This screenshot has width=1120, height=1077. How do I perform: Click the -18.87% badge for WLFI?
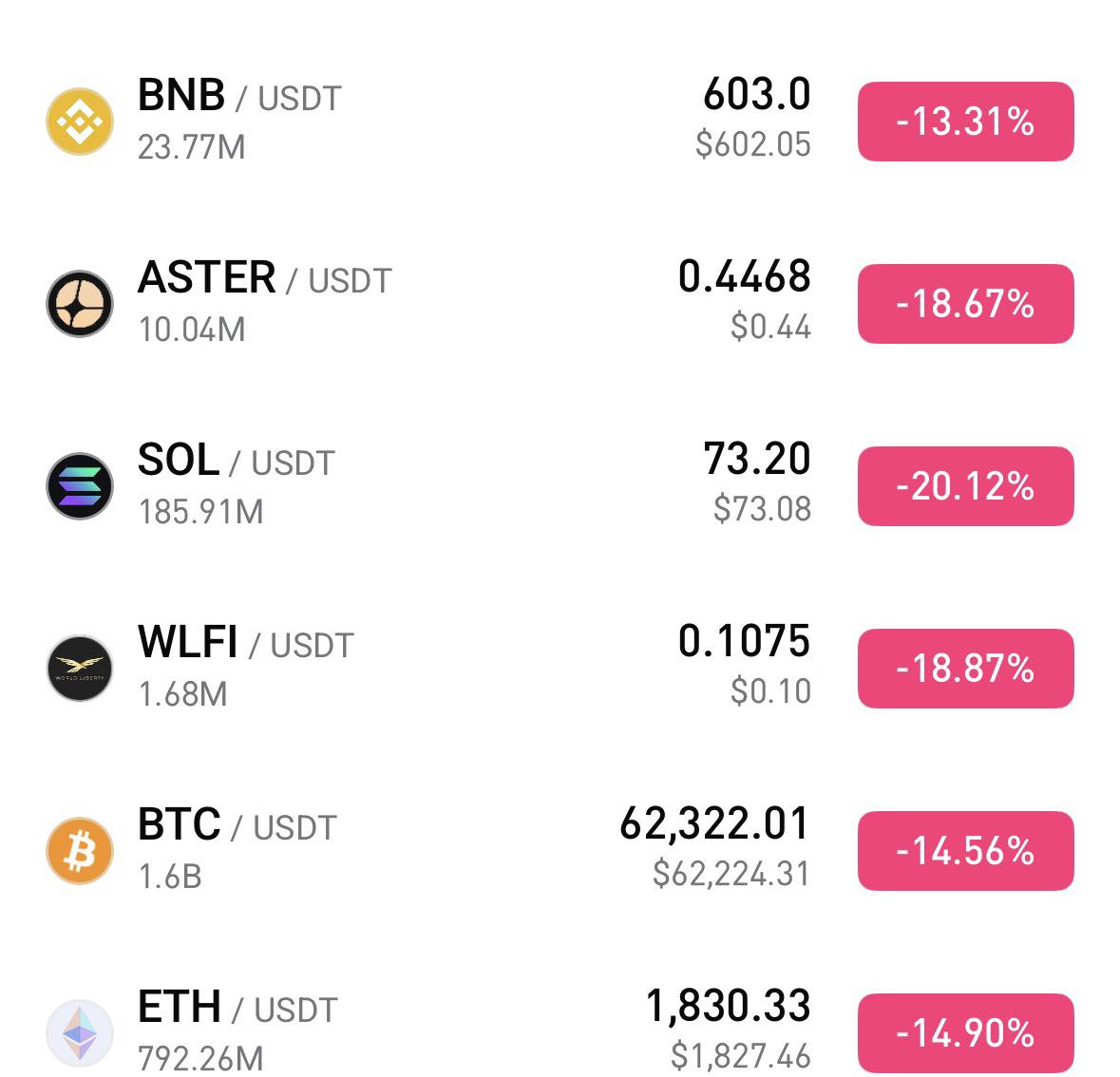965,669
